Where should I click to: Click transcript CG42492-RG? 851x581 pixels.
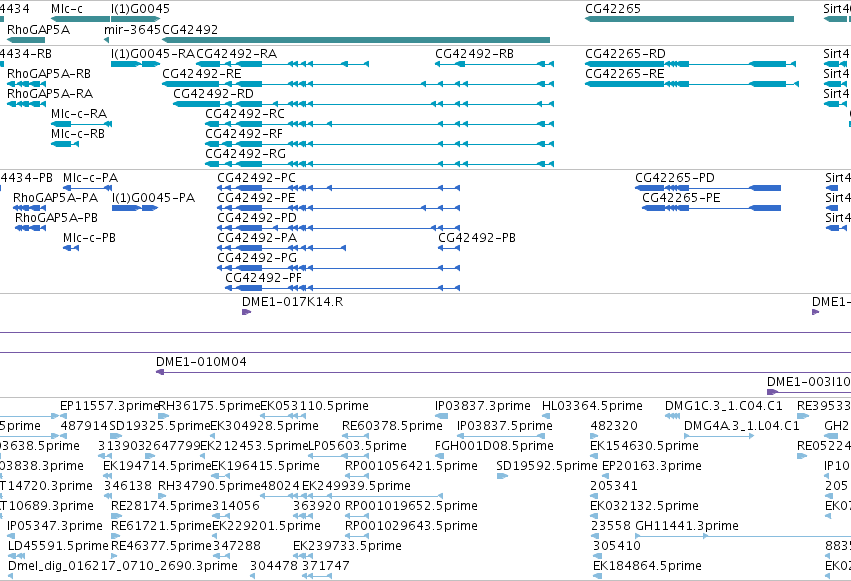(379, 164)
